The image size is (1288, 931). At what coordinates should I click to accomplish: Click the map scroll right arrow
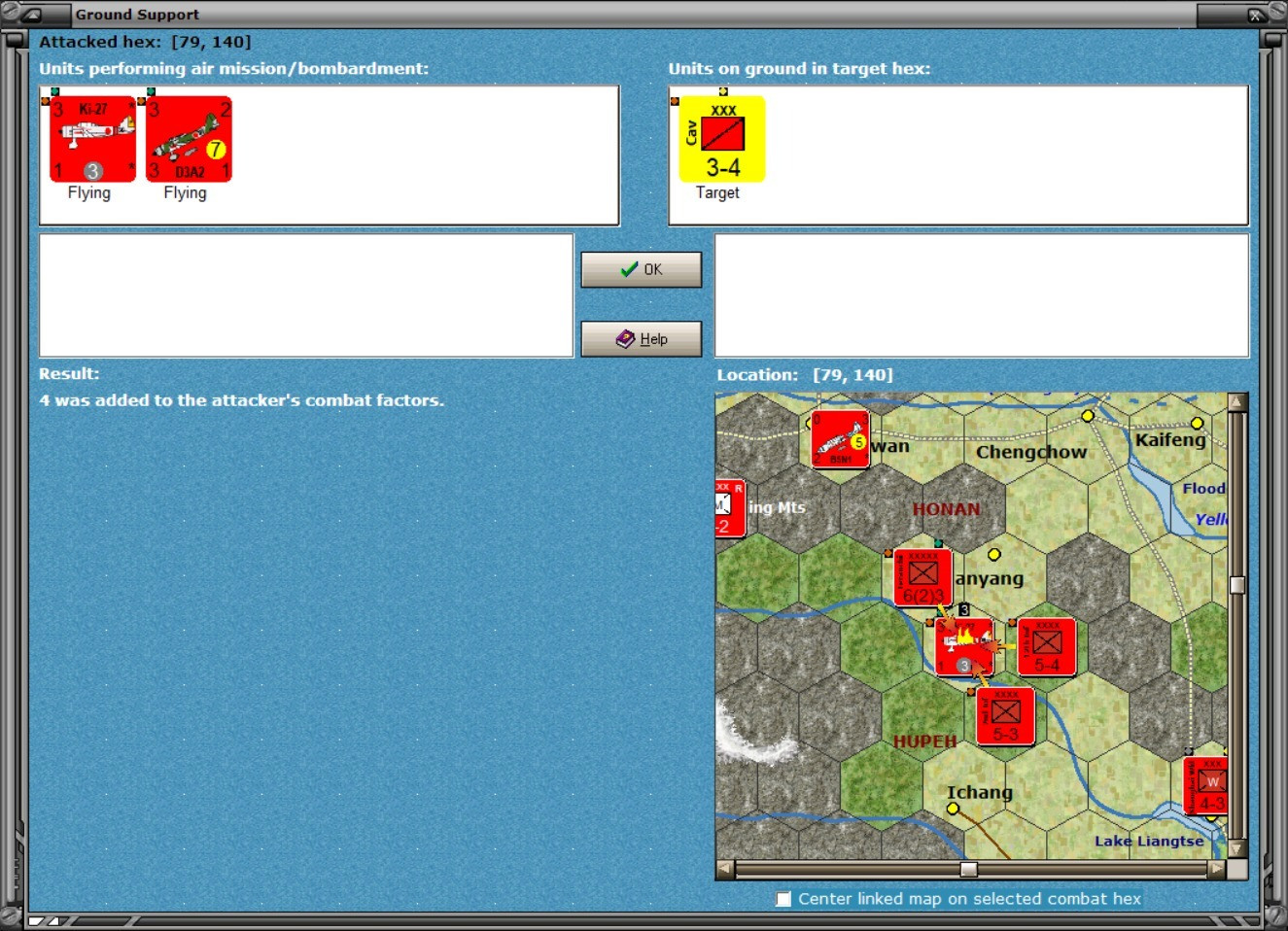pyautogui.click(x=1217, y=870)
